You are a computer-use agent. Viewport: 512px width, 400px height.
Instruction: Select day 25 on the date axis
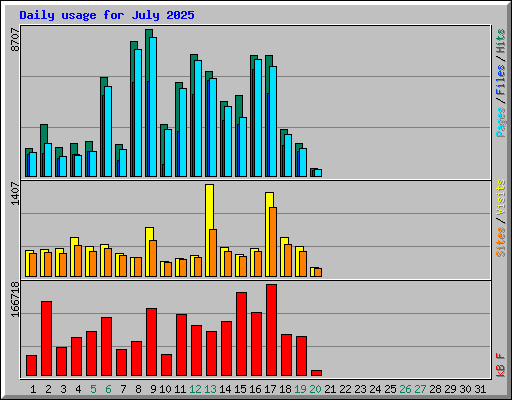390,389
